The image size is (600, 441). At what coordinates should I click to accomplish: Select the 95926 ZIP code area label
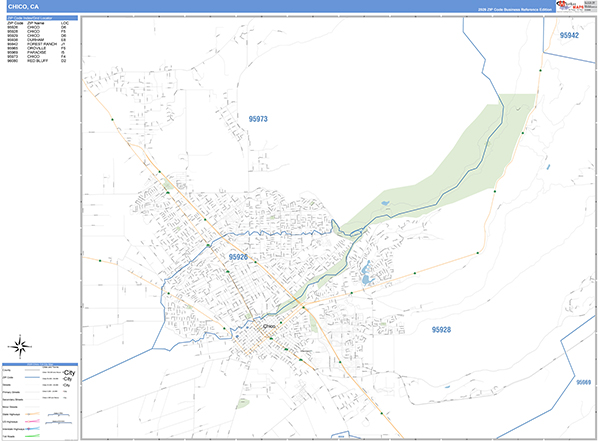coord(237,257)
